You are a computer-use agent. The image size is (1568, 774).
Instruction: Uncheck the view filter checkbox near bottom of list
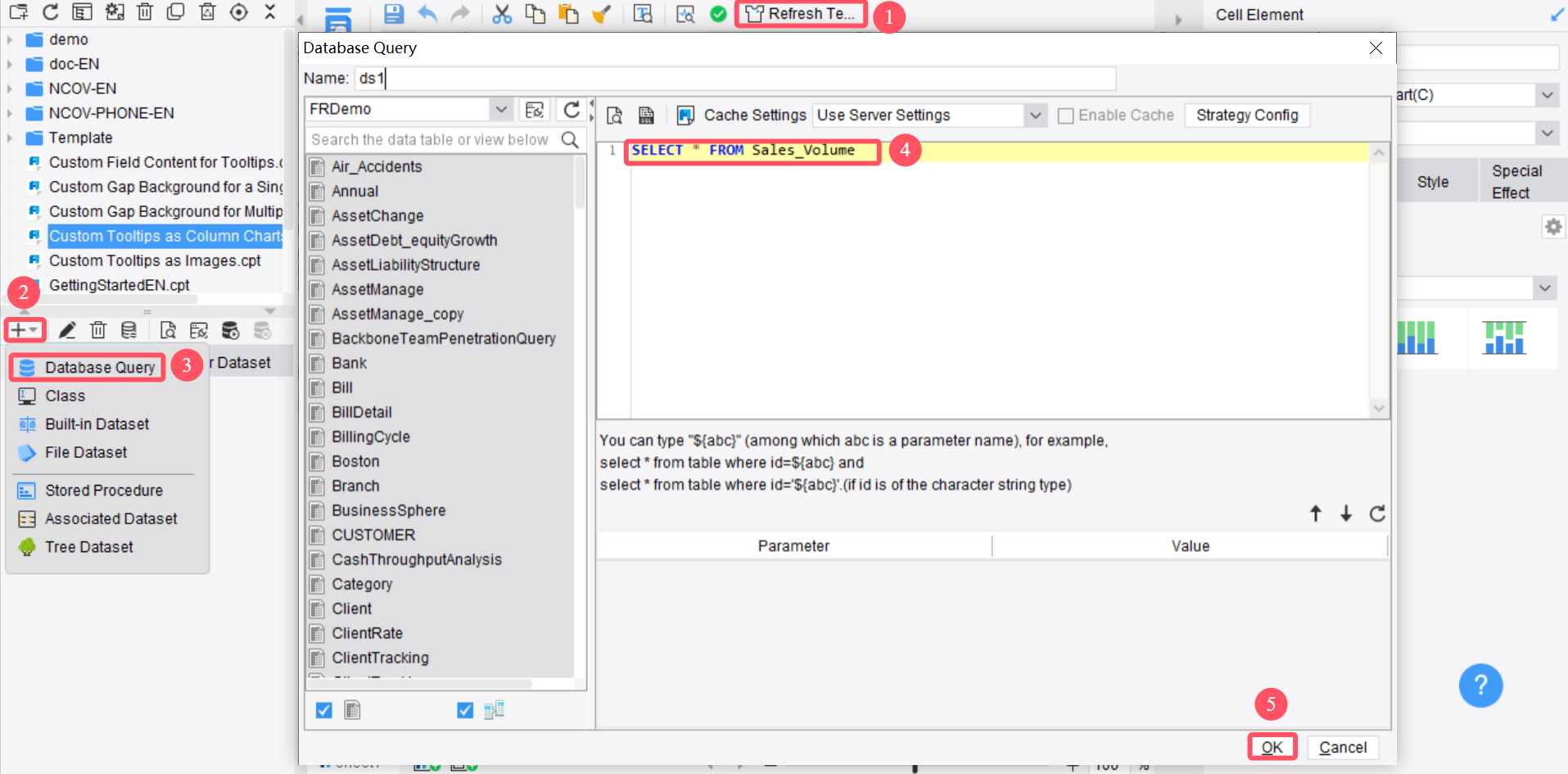465,710
